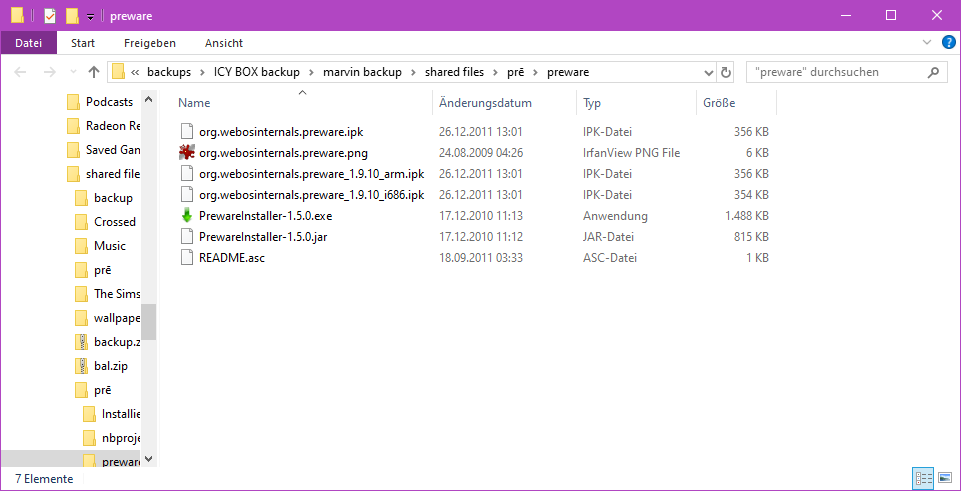The height and width of the screenshot is (491, 961).
Task: Open the Customize Quick Access Toolbar dropdown
Action: [90, 16]
